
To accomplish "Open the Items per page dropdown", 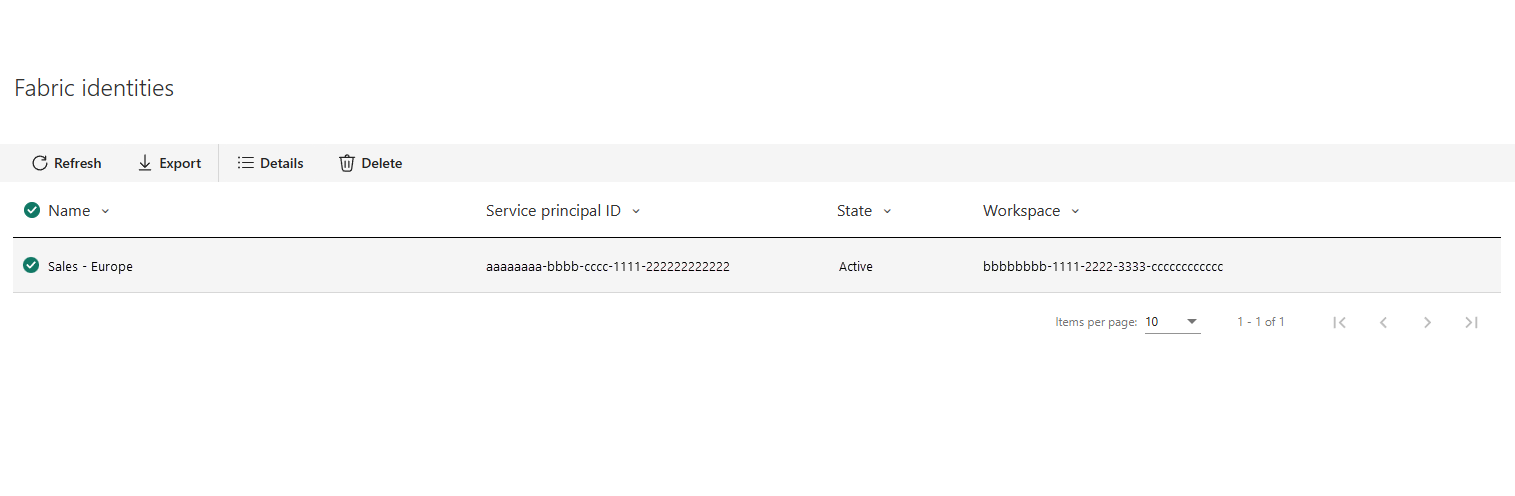I will [1172, 322].
